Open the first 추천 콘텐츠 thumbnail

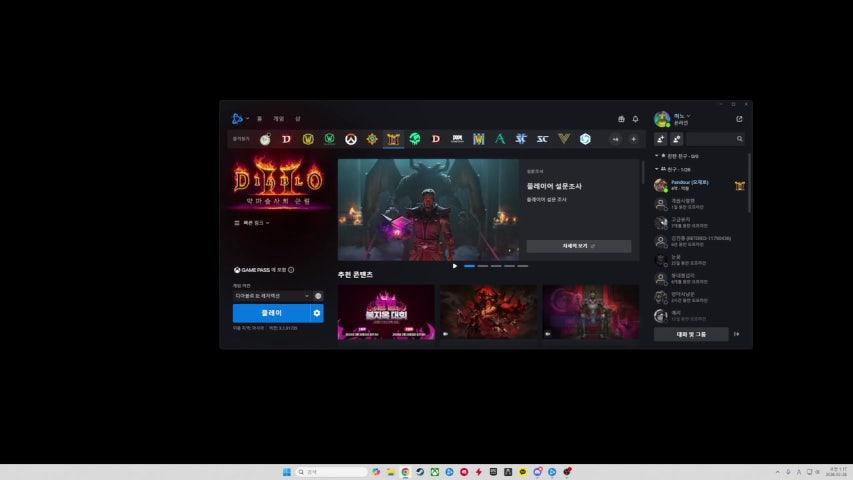click(x=386, y=312)
